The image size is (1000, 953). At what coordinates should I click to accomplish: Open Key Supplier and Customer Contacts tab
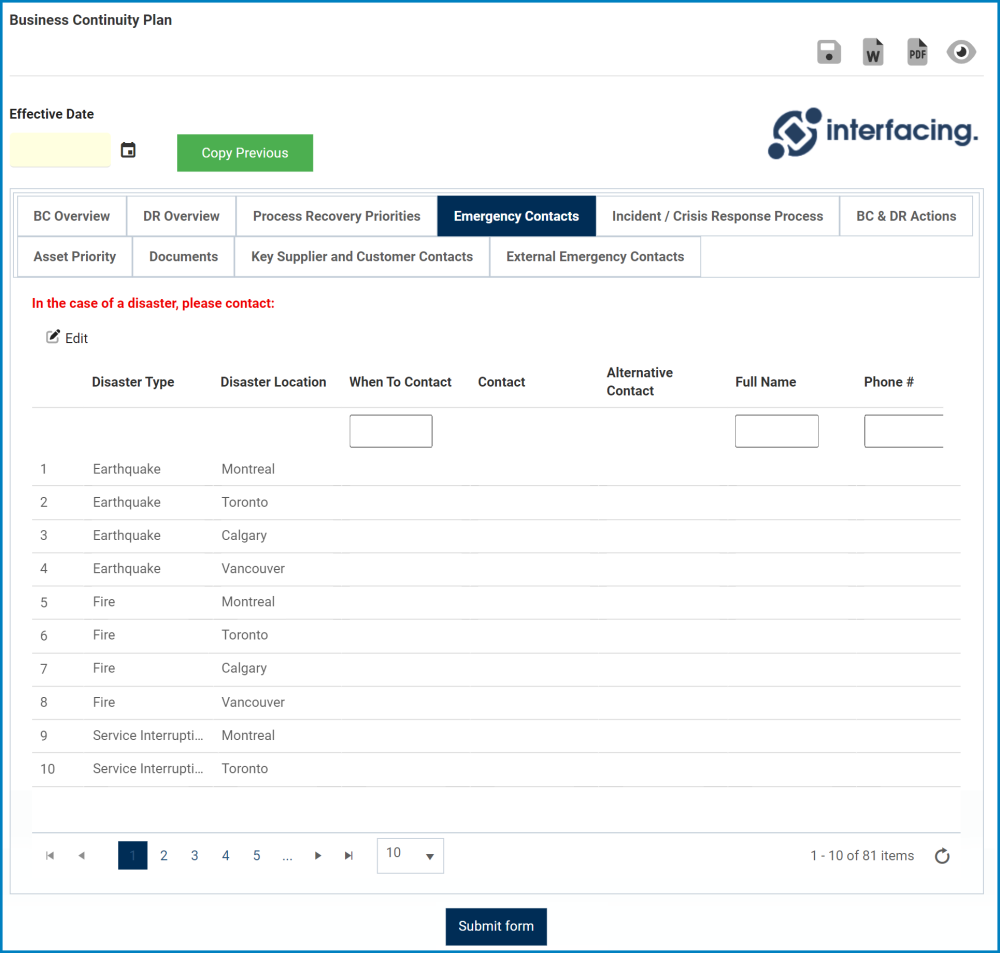pos(362,256)
